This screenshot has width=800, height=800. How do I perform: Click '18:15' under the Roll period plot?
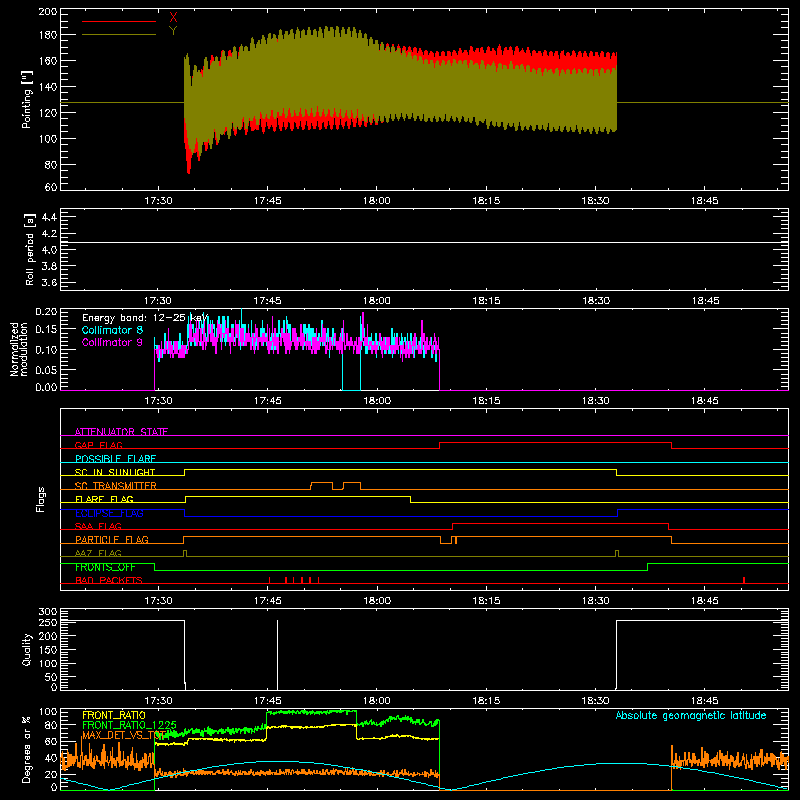point(486,301)
